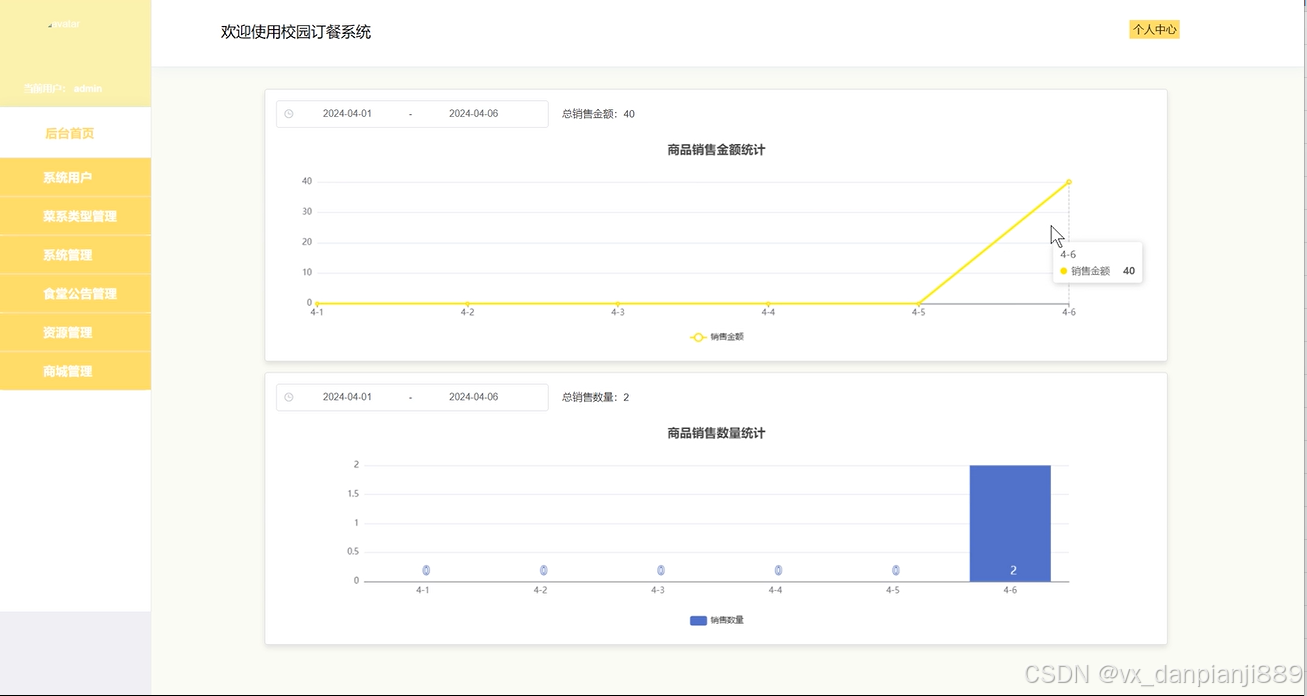This screenshot has width=1307, height=696.
Task: Click clock icon in sales quantity date picker
Action: [x=289, y=397]
